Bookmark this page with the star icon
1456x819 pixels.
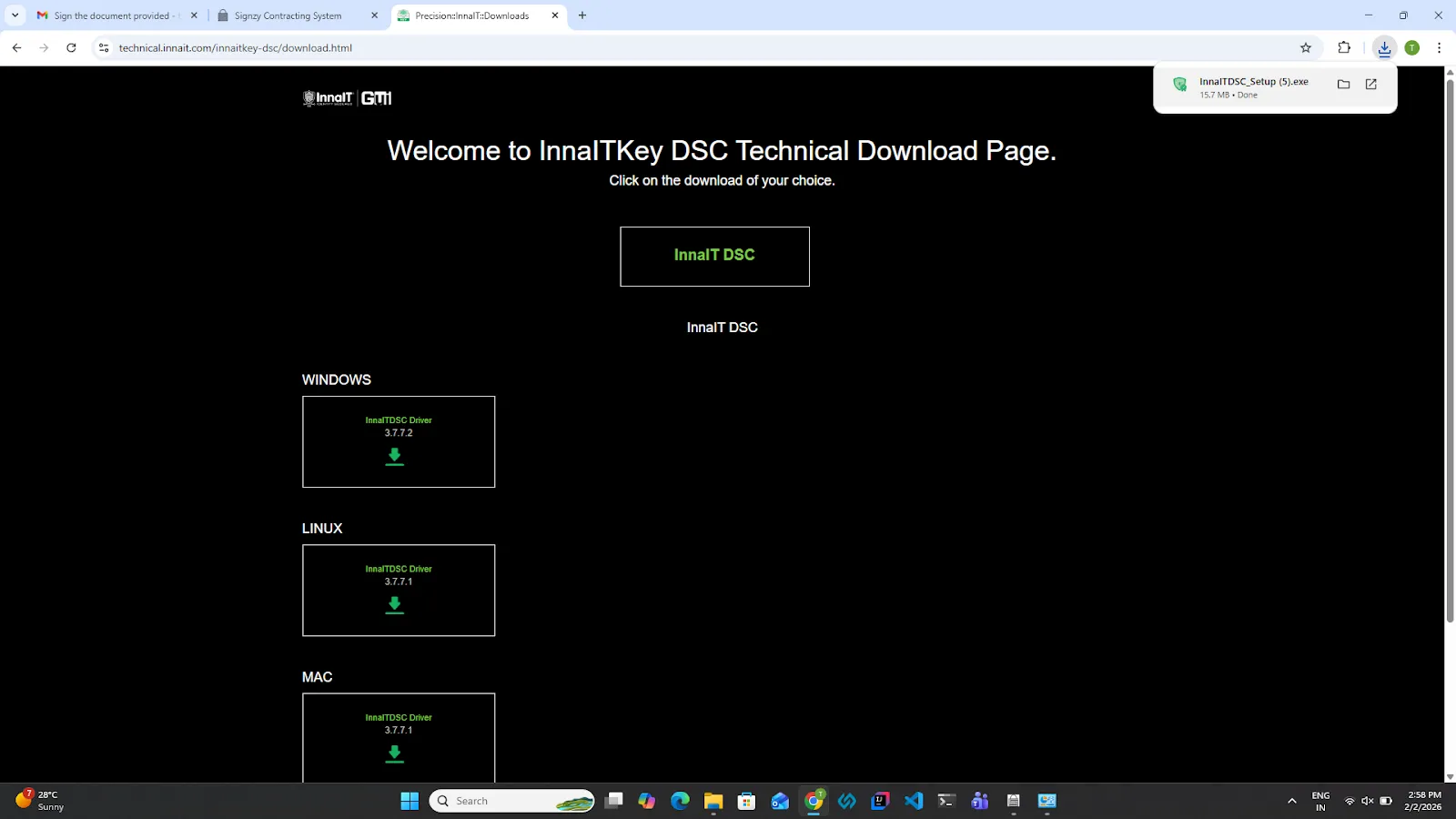point(1306,48)
